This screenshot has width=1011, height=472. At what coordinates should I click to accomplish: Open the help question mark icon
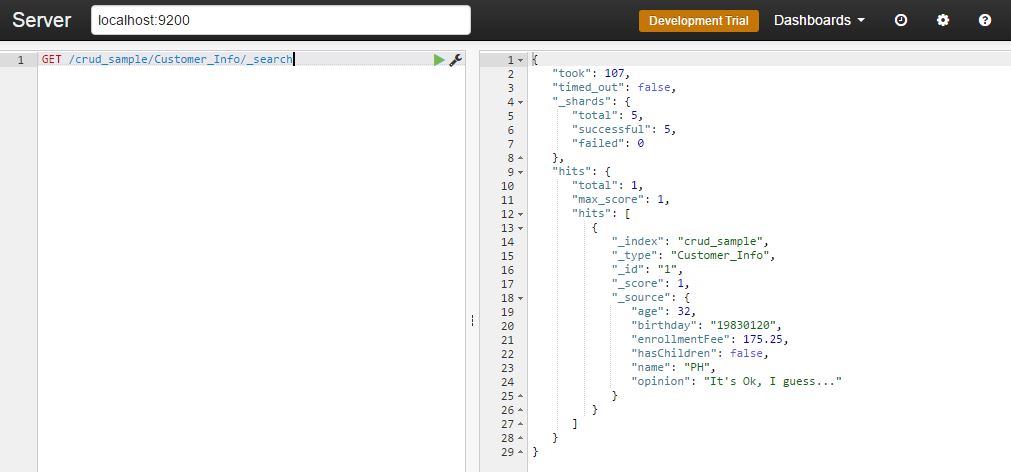pos(985,20)
